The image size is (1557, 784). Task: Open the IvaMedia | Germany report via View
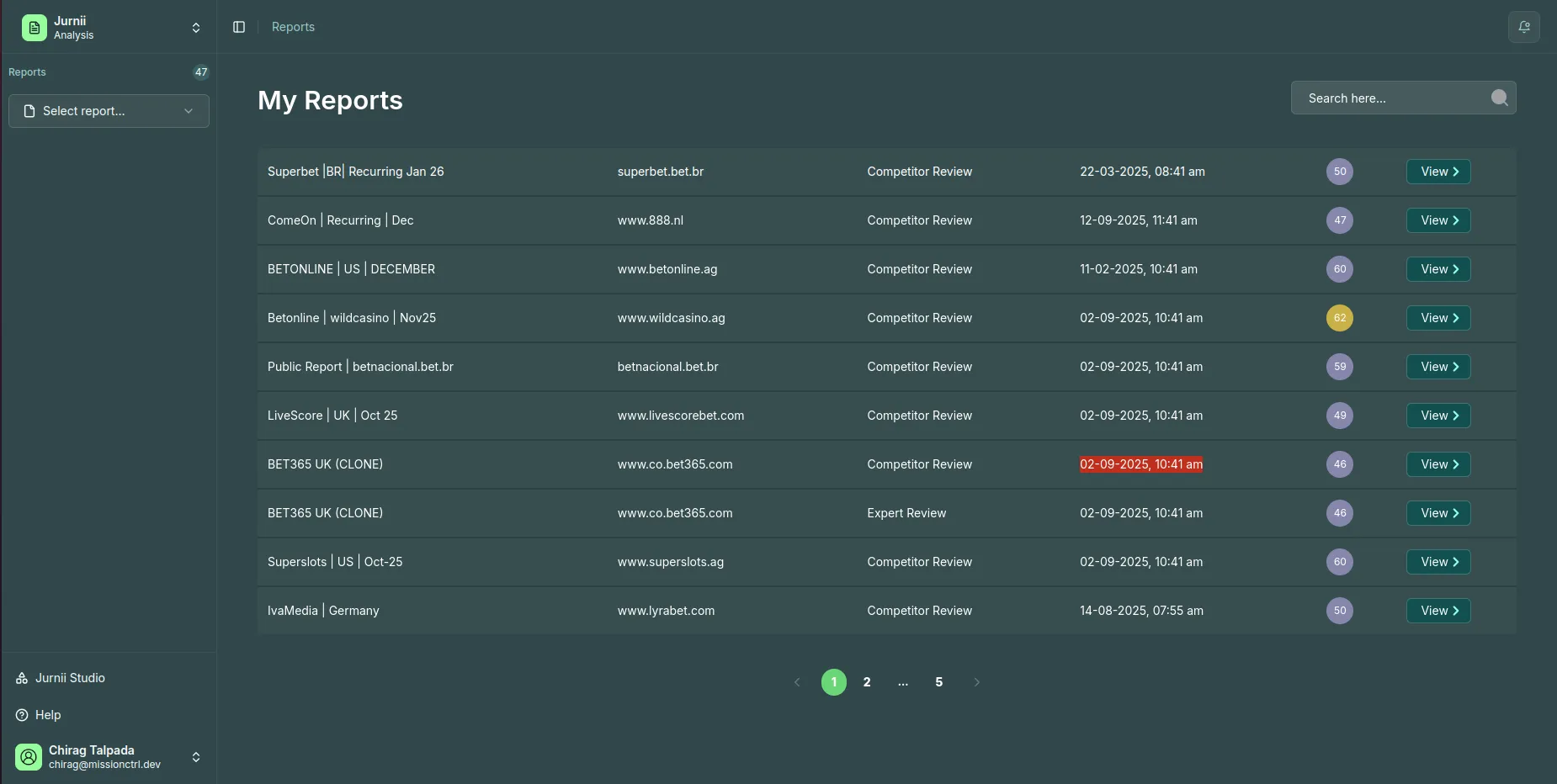pyautogui.click(x=1437, y=611)
